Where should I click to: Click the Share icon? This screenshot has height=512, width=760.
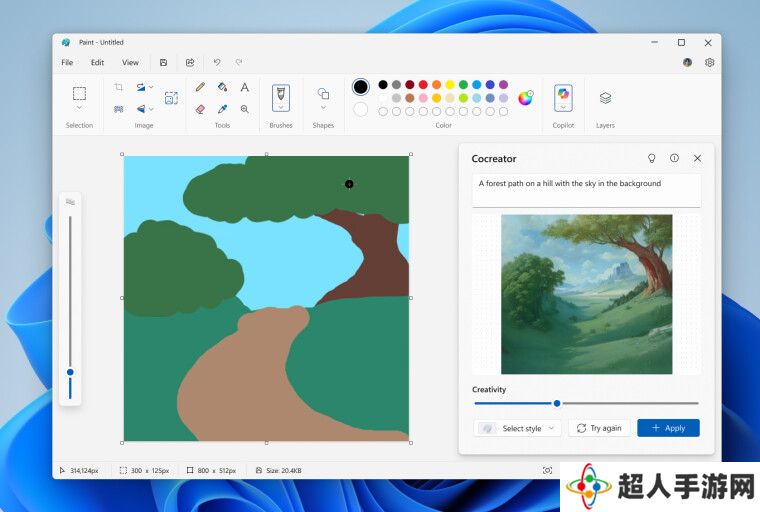(190, 62)
